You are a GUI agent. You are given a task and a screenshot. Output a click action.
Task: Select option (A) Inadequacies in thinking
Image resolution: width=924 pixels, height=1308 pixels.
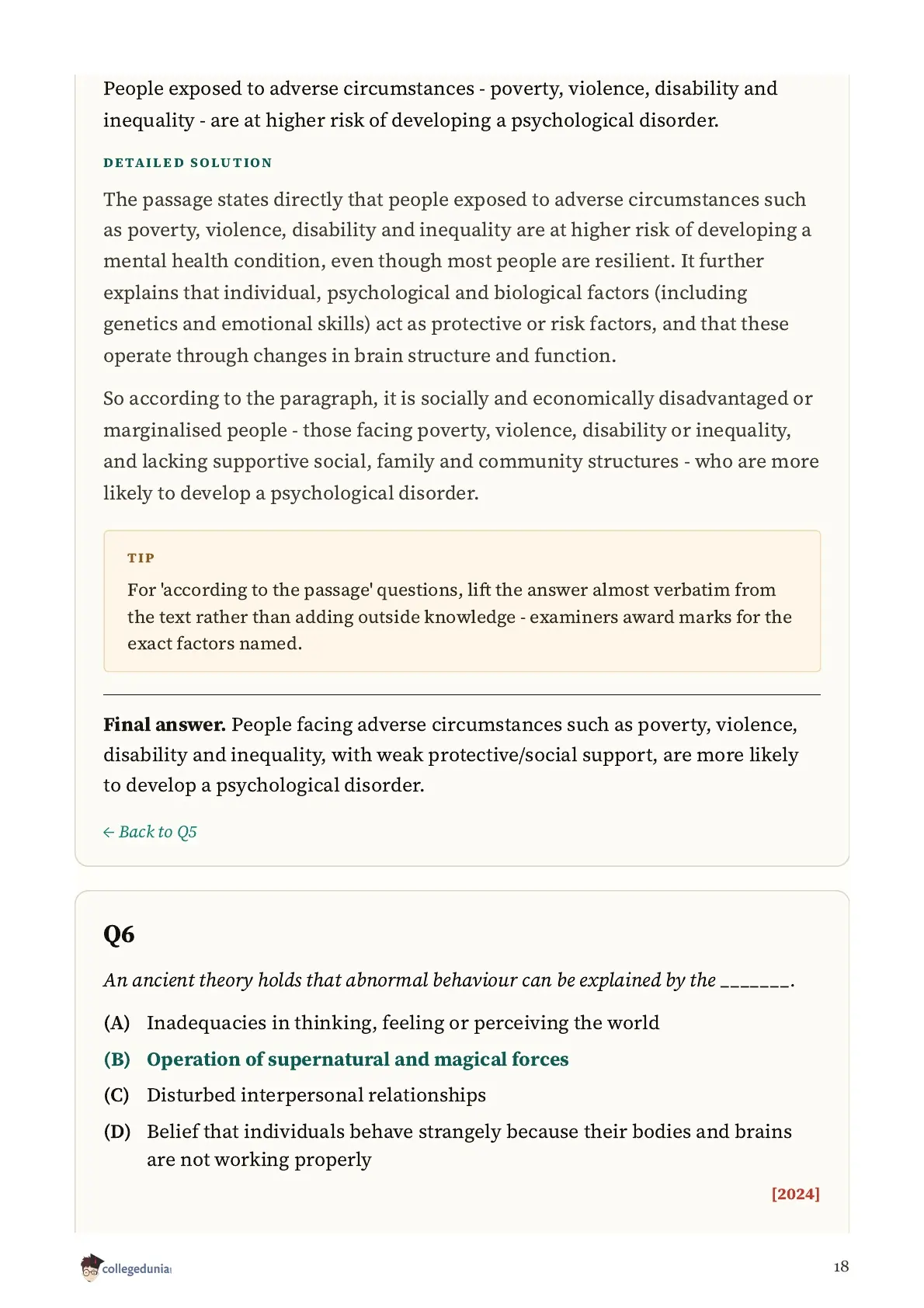click(381, 1023)
